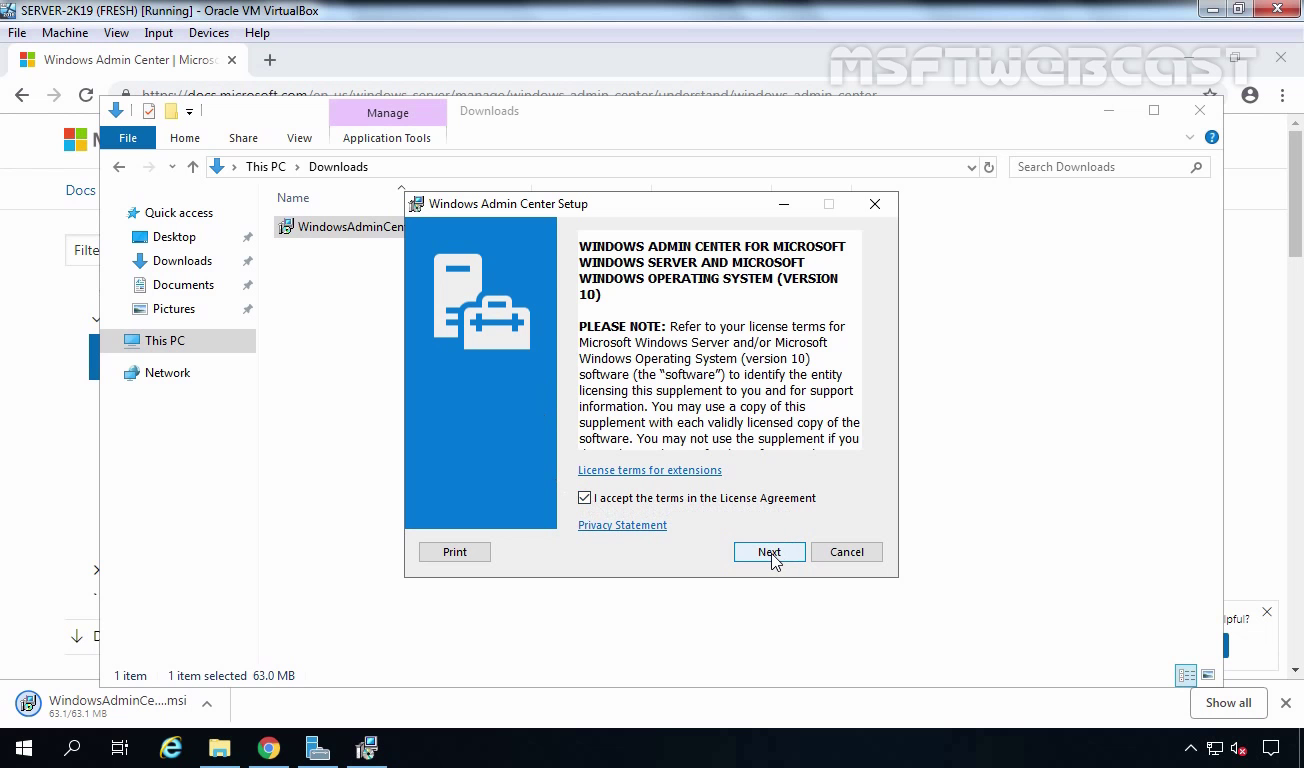Open taskbar Search icon
1304x768 pixels.
72,748
